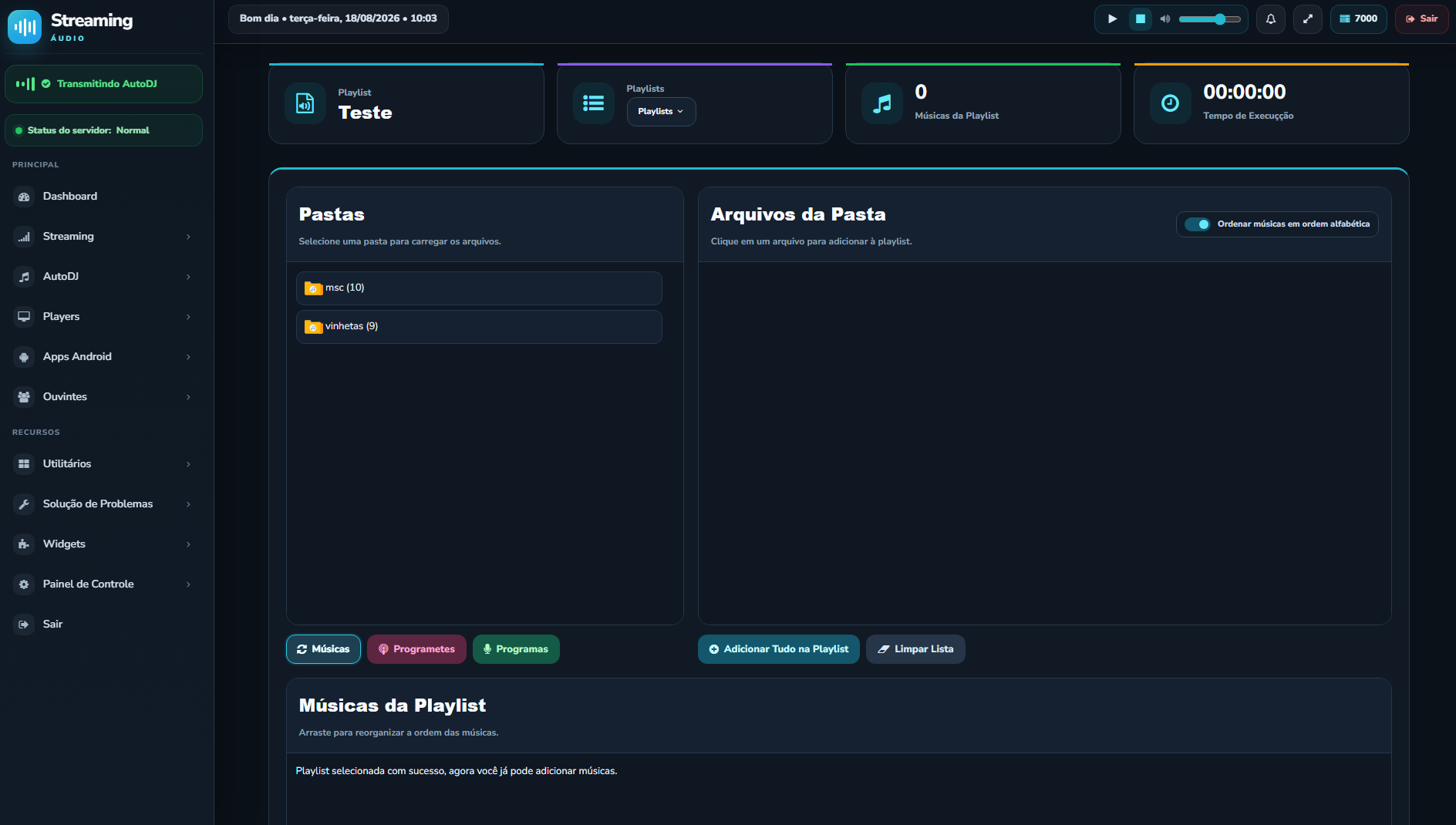Screen dimensions: 1456x825
Task: Click the sidebar Sair logout icon
Action: pyautogui.click(x=24, y=625)
